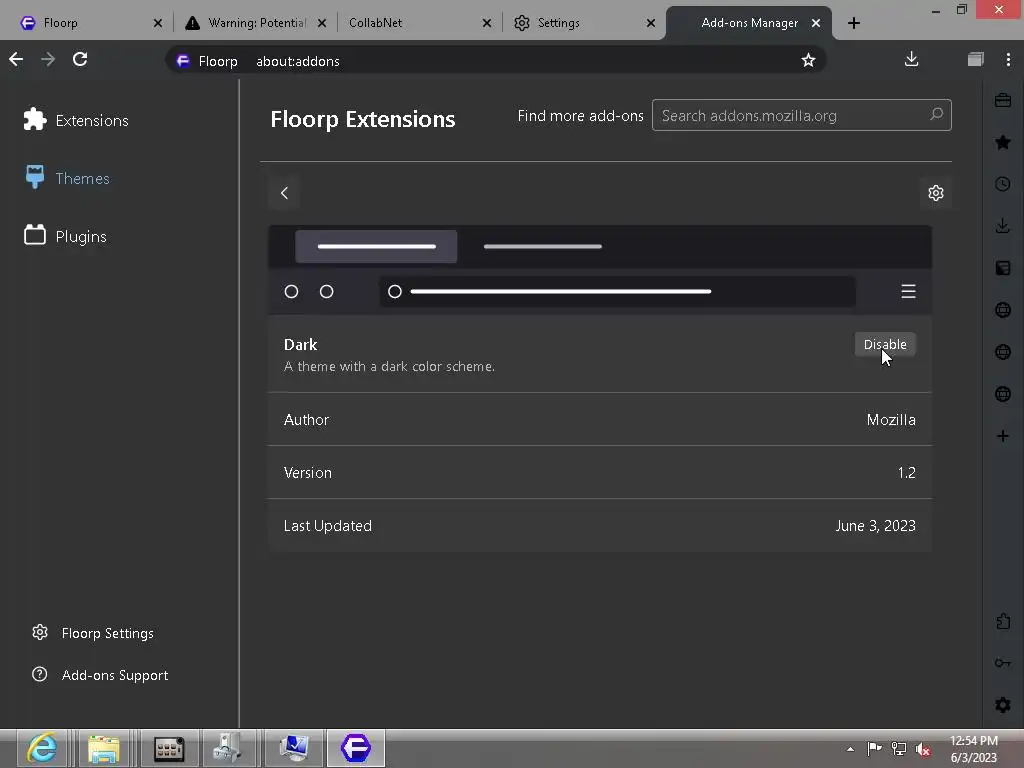Close the Add-ons Manager tab
1024x768 pixels.
[816, 23]
